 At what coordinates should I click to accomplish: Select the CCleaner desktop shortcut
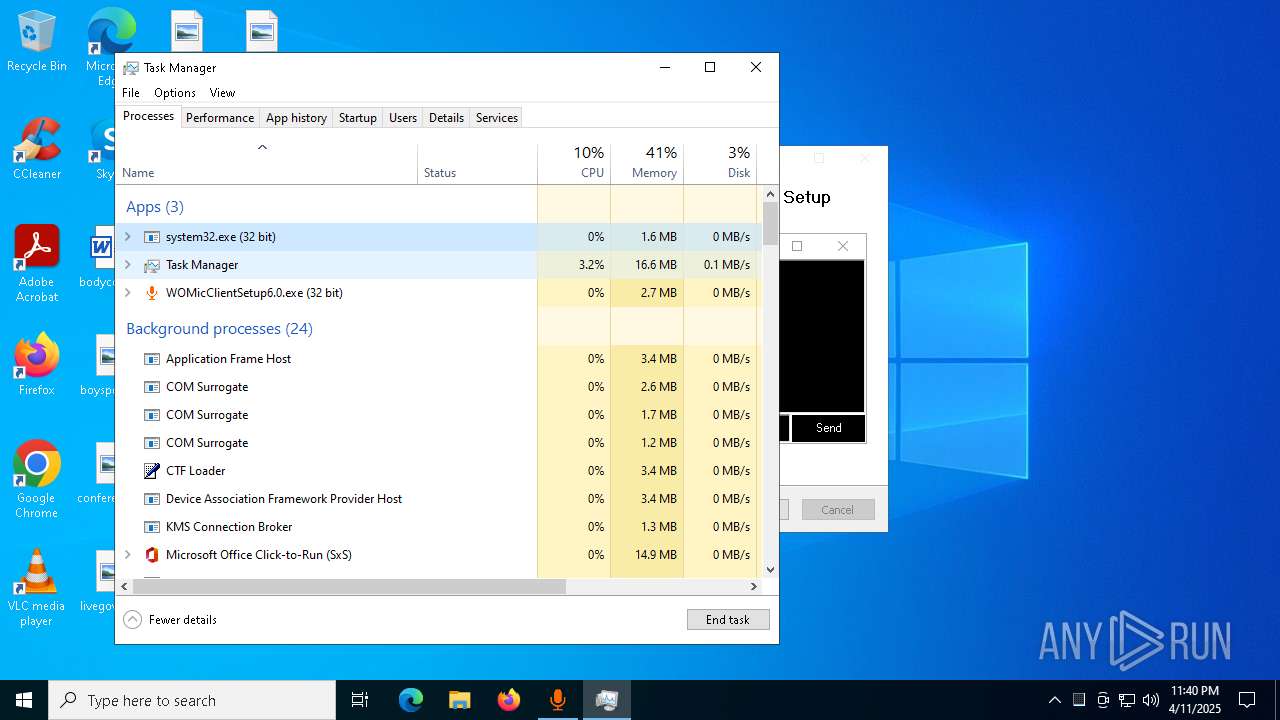(37, 150)
